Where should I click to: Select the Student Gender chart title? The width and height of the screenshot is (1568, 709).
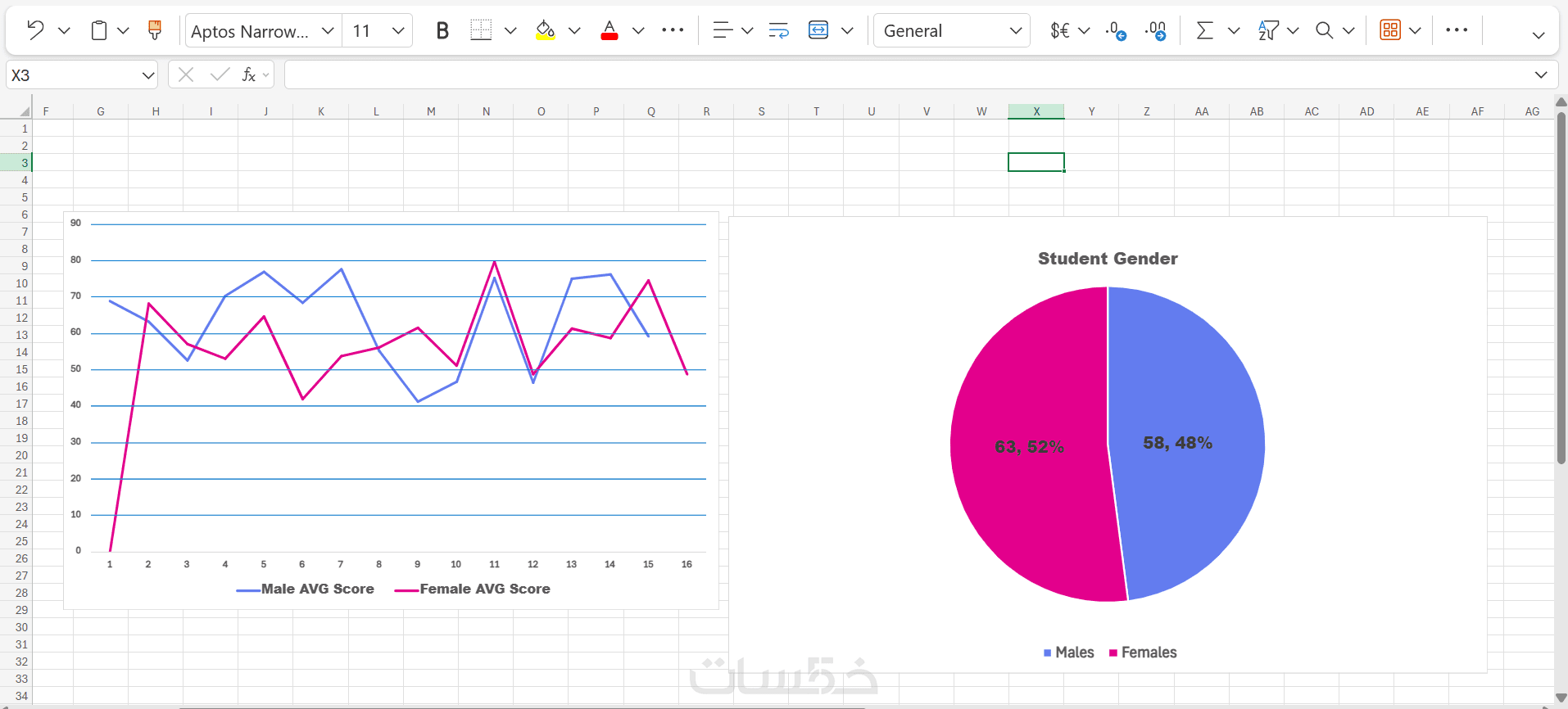coord(1108,259)
